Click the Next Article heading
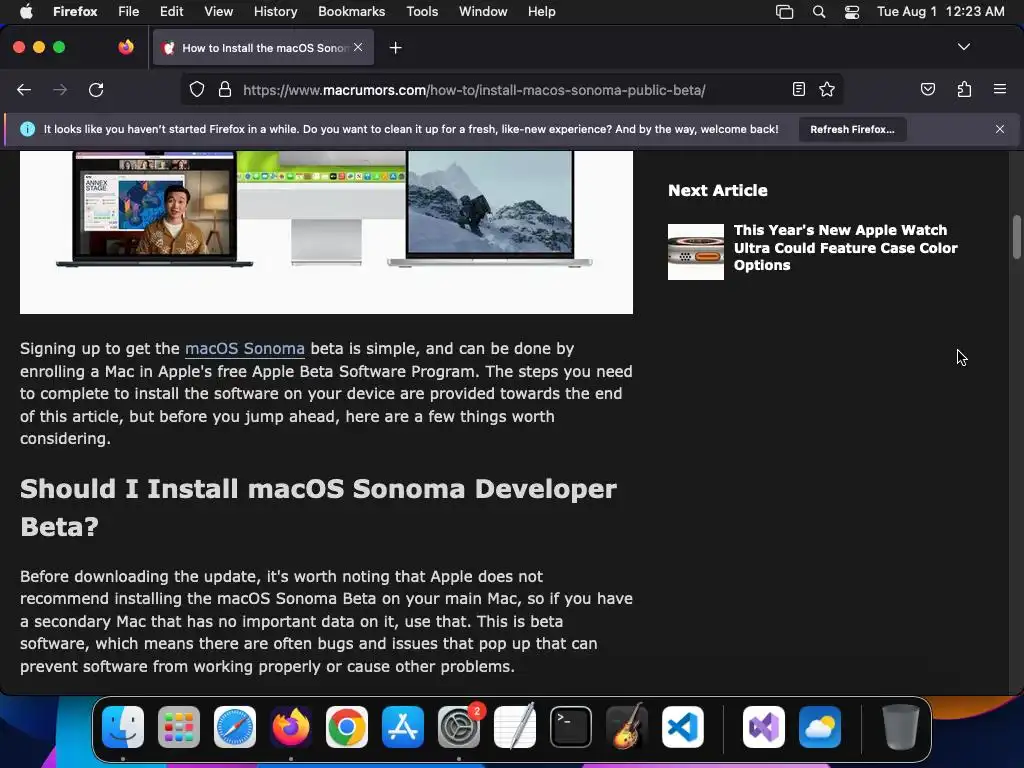This screenshot has height=768, width=1024. click(x=718, y=191)
